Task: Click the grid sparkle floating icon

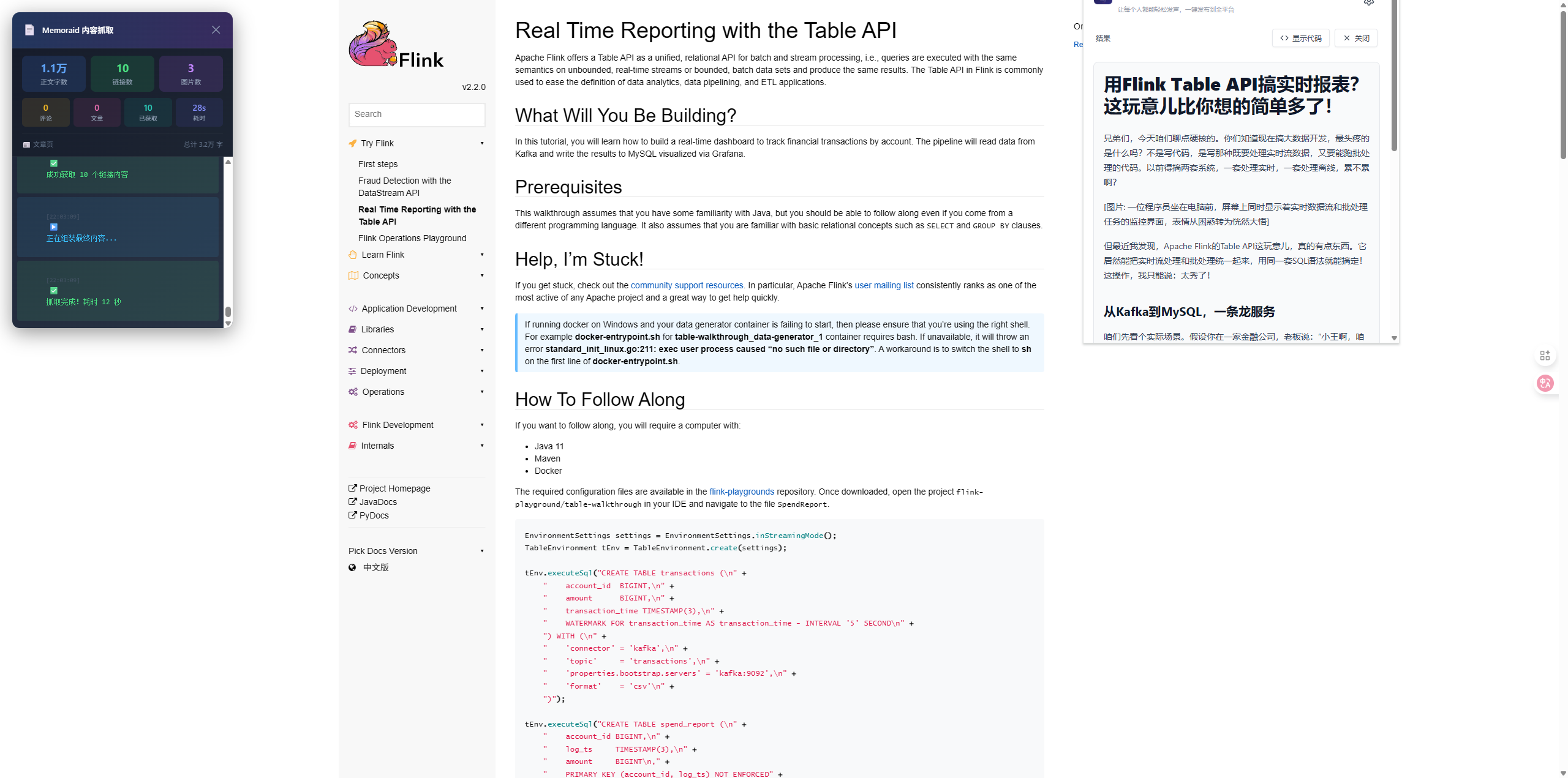Action: 1545,356
